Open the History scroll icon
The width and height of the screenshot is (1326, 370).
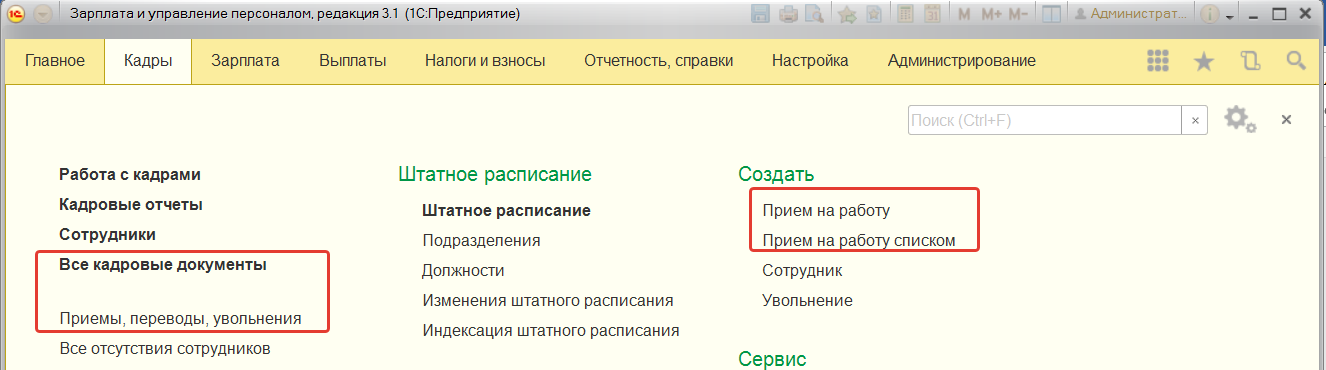[1250, 61]
